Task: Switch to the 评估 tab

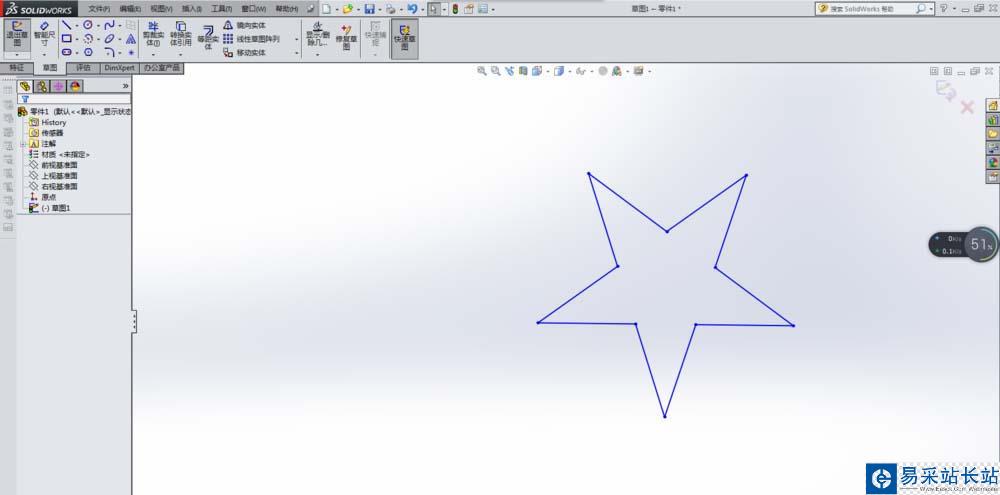Action: click(84, 68)
